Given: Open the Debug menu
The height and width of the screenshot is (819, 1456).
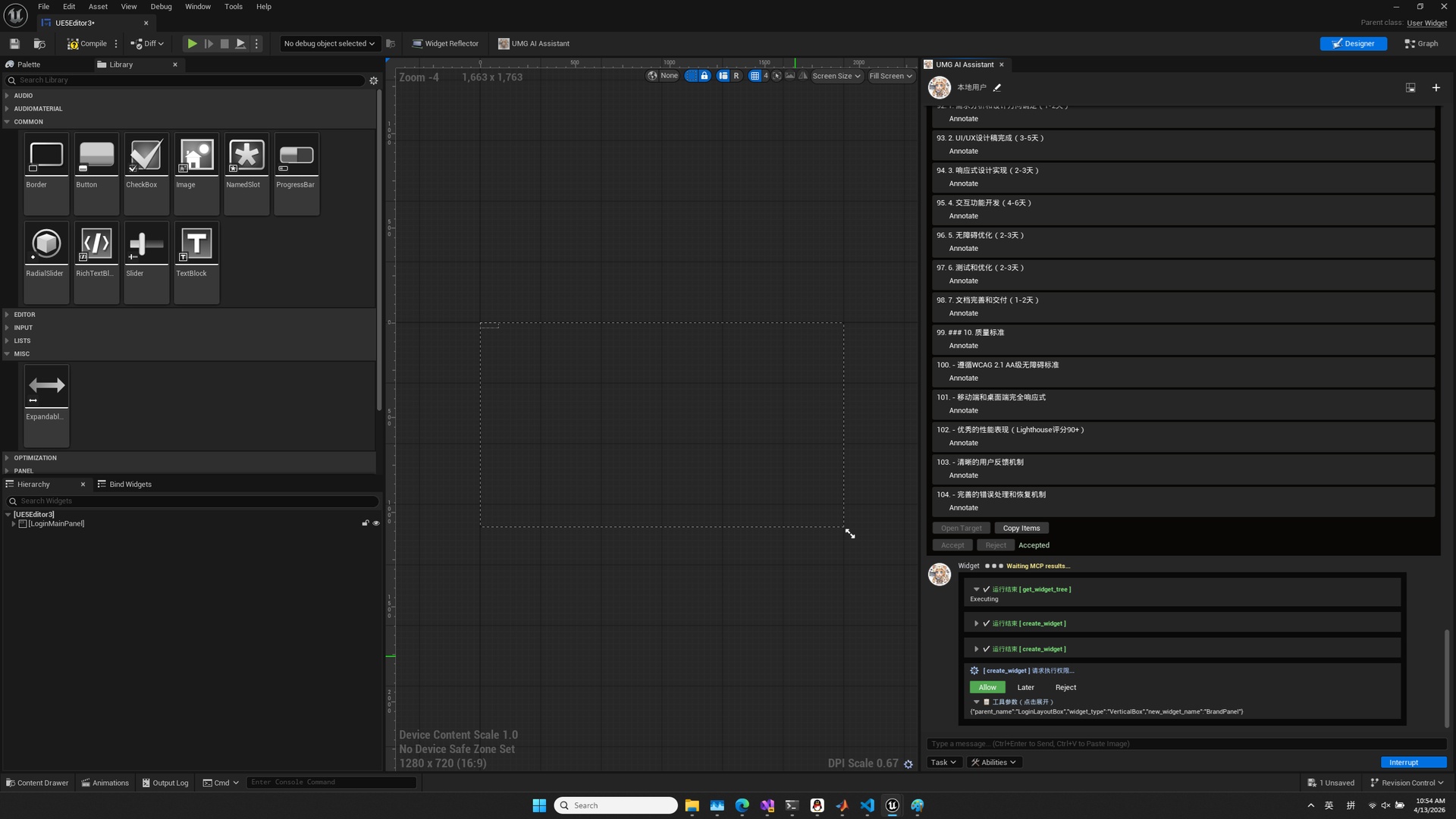Looking at the screenshot, I should [x=161, y=7].
